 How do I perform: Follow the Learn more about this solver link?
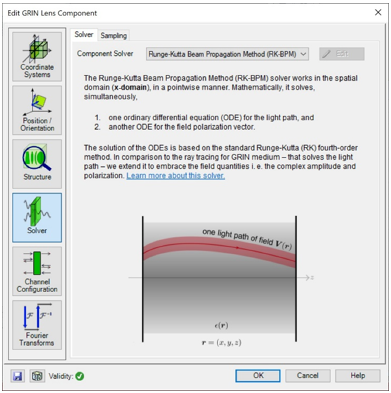click(175, 176)
